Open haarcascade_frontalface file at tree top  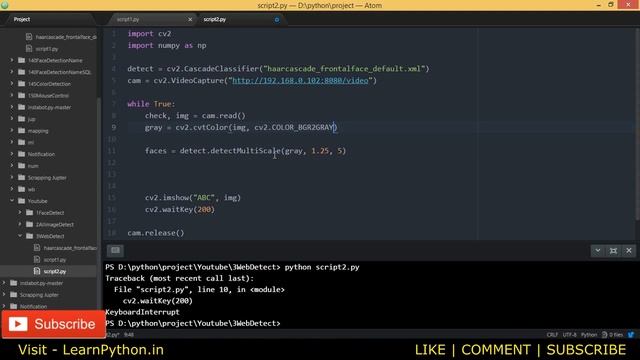click(66, 37)
